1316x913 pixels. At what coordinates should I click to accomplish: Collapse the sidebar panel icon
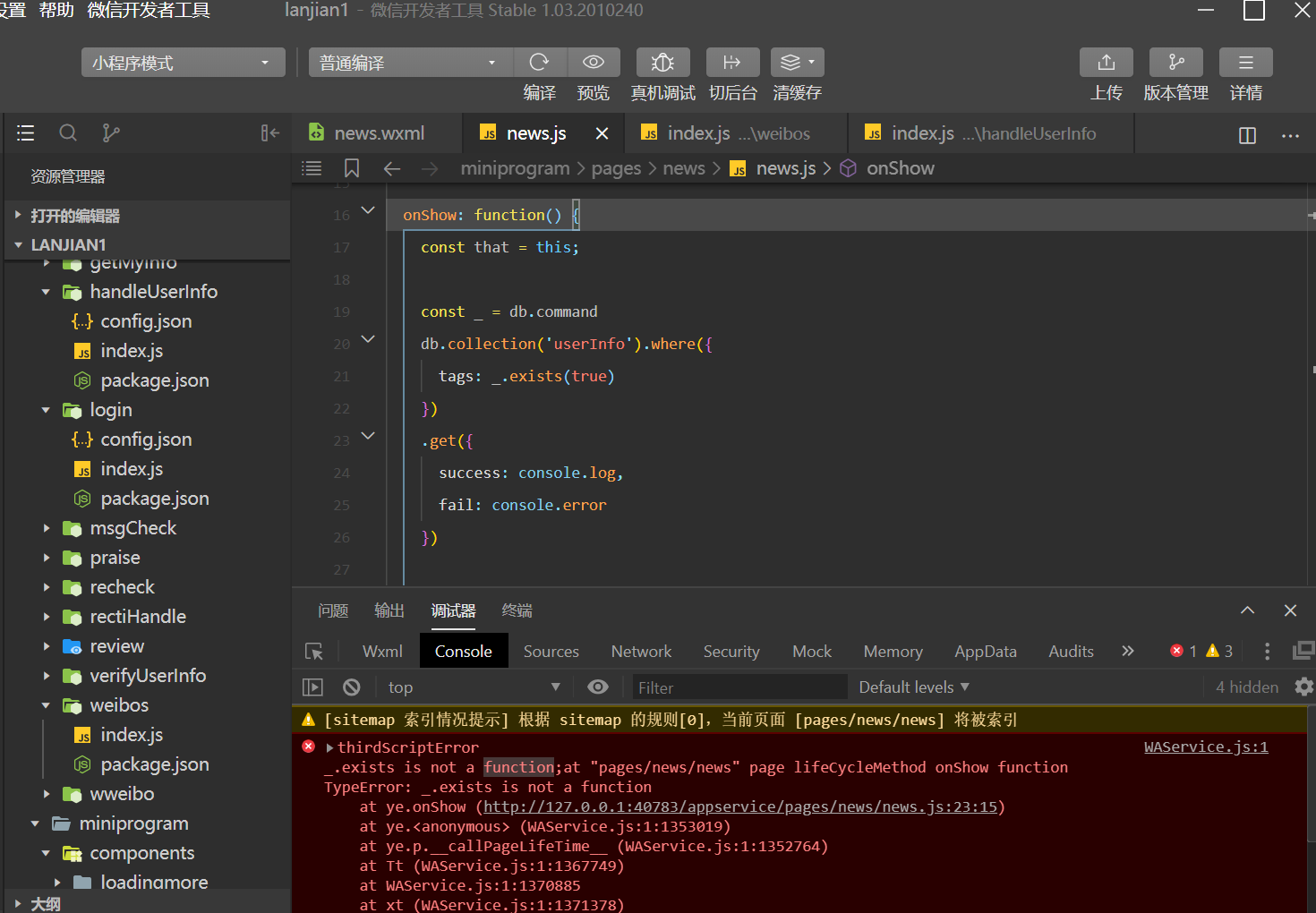coord(270,133)
